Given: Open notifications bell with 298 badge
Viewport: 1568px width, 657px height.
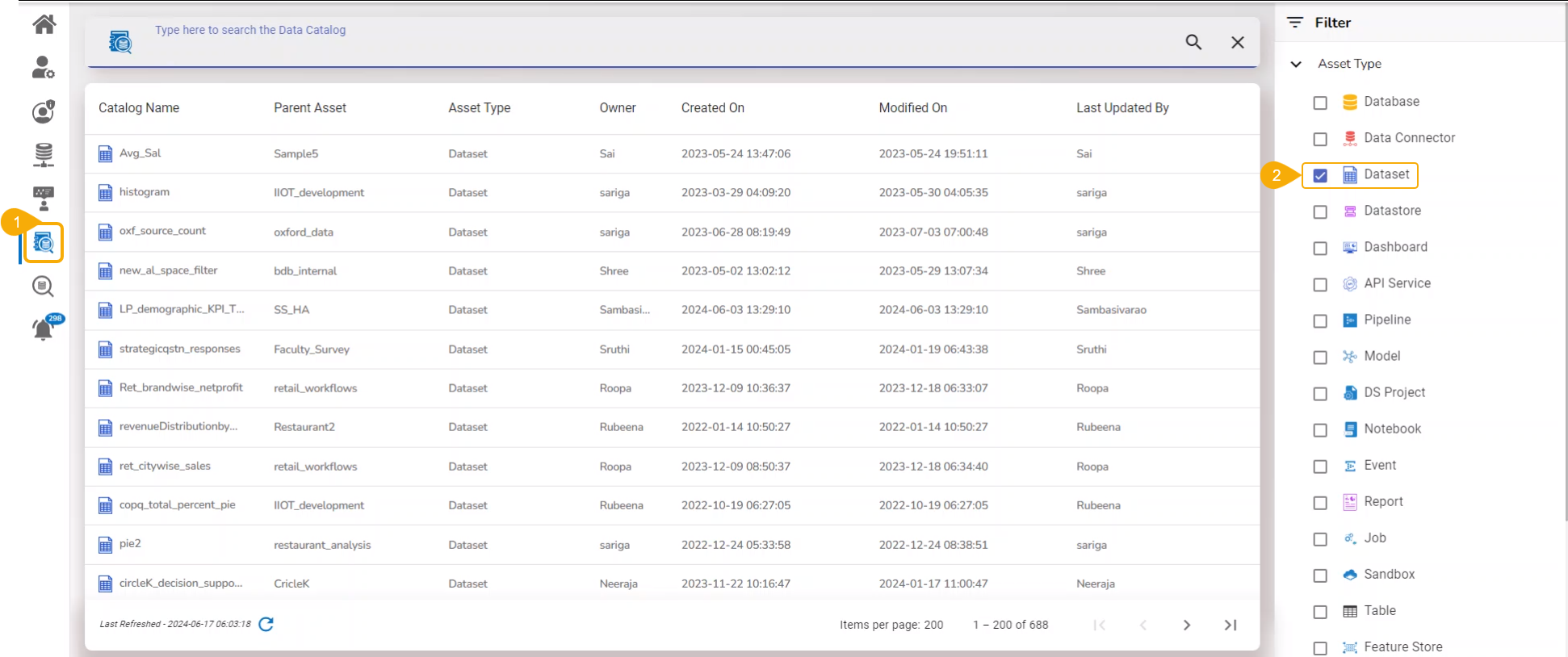Looking at the screenshot, I should click(x=44, y=328).
